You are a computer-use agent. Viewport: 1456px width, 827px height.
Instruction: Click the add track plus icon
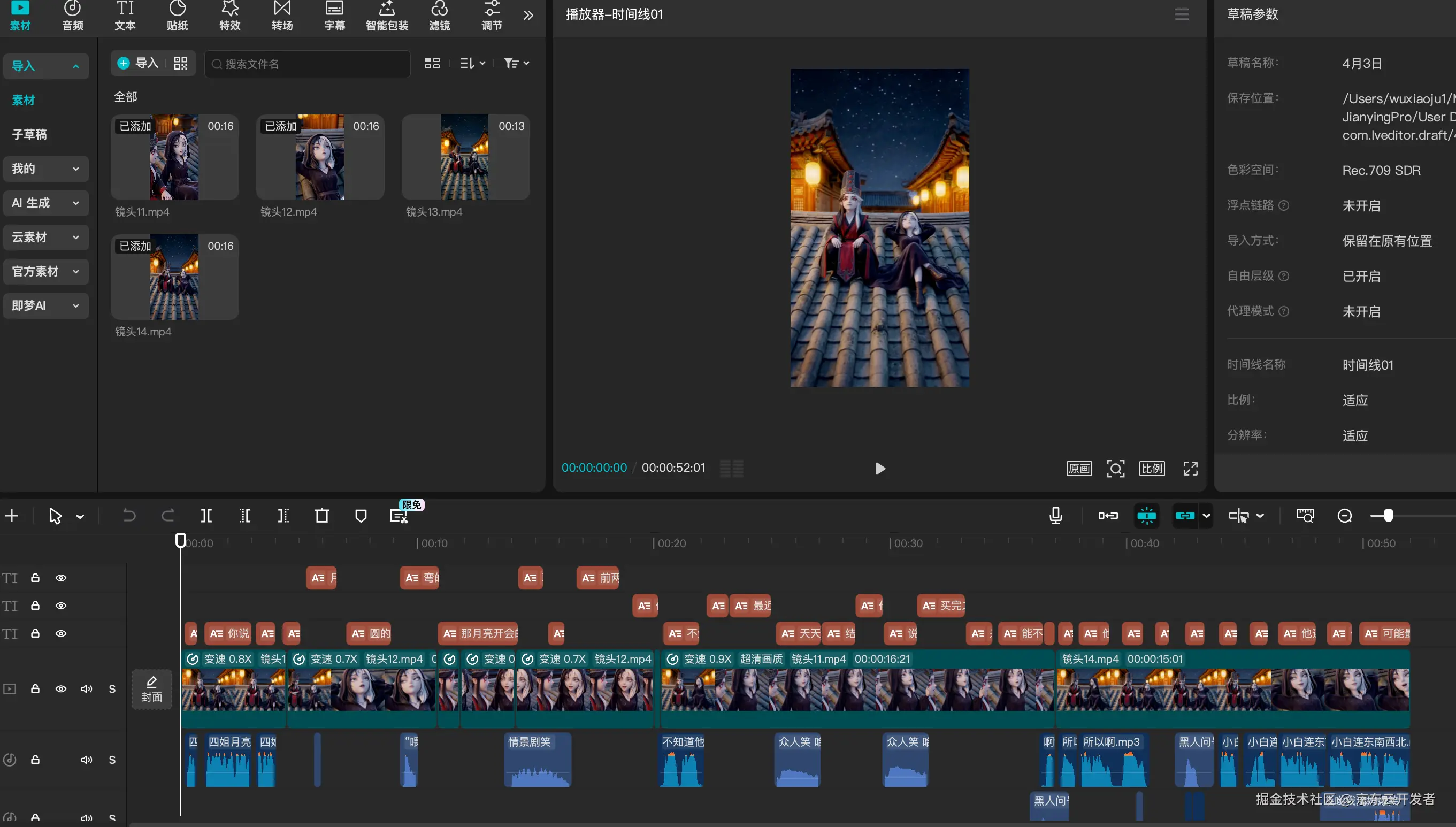(x=12, y=516)
